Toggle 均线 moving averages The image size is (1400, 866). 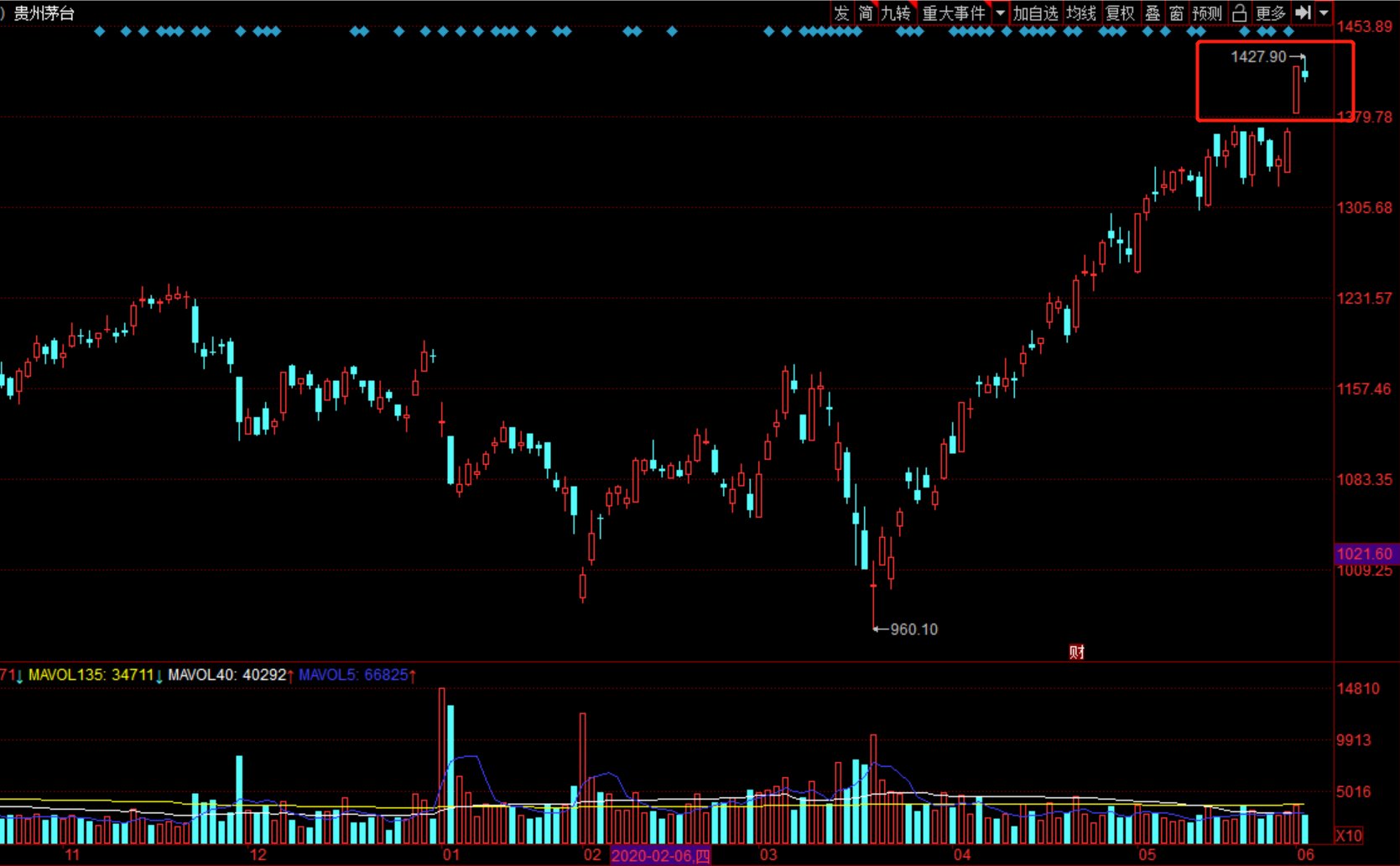pyautogui.click(x=1081, y=13)
